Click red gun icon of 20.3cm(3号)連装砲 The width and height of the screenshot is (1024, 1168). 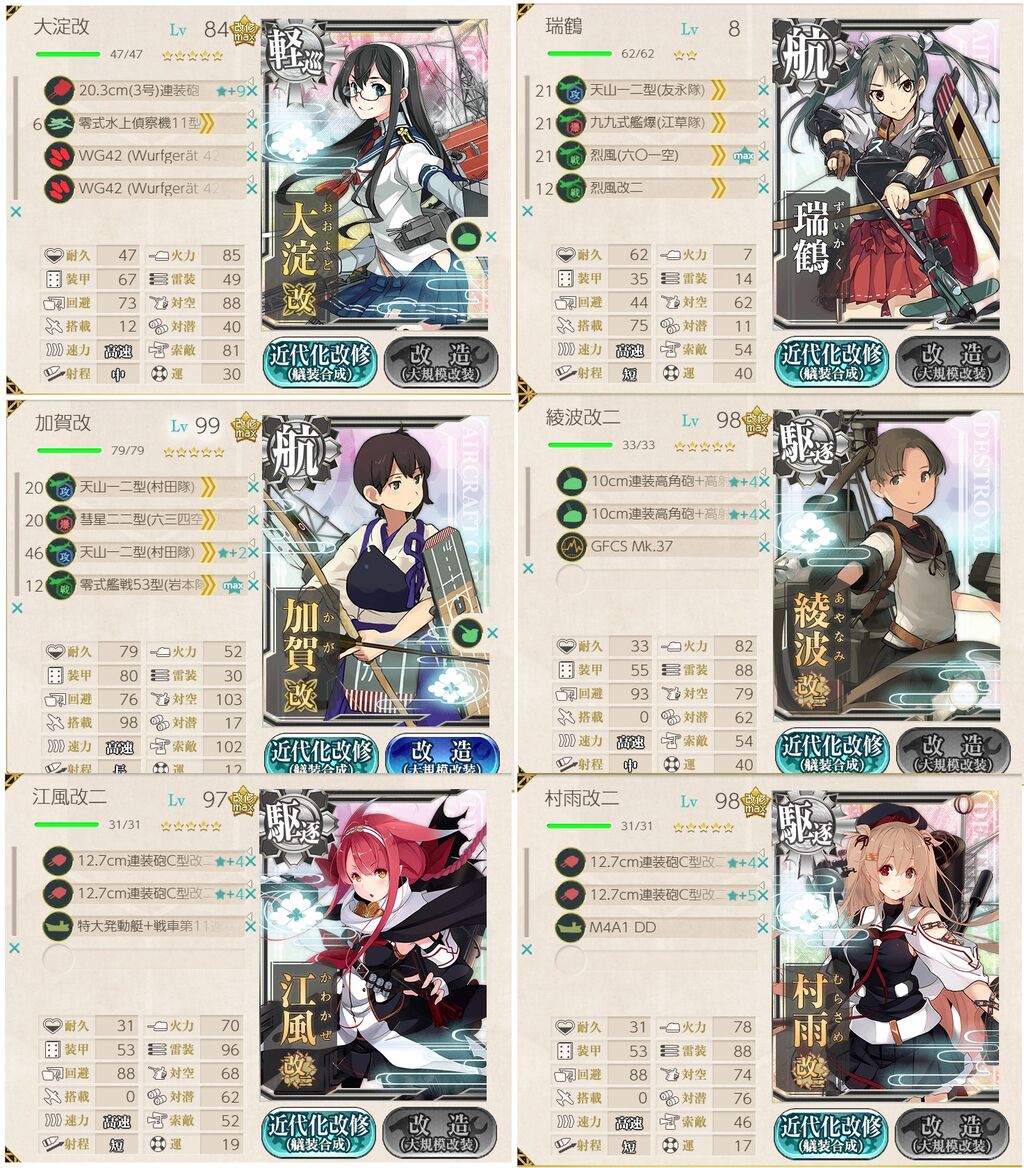point(58,91)
